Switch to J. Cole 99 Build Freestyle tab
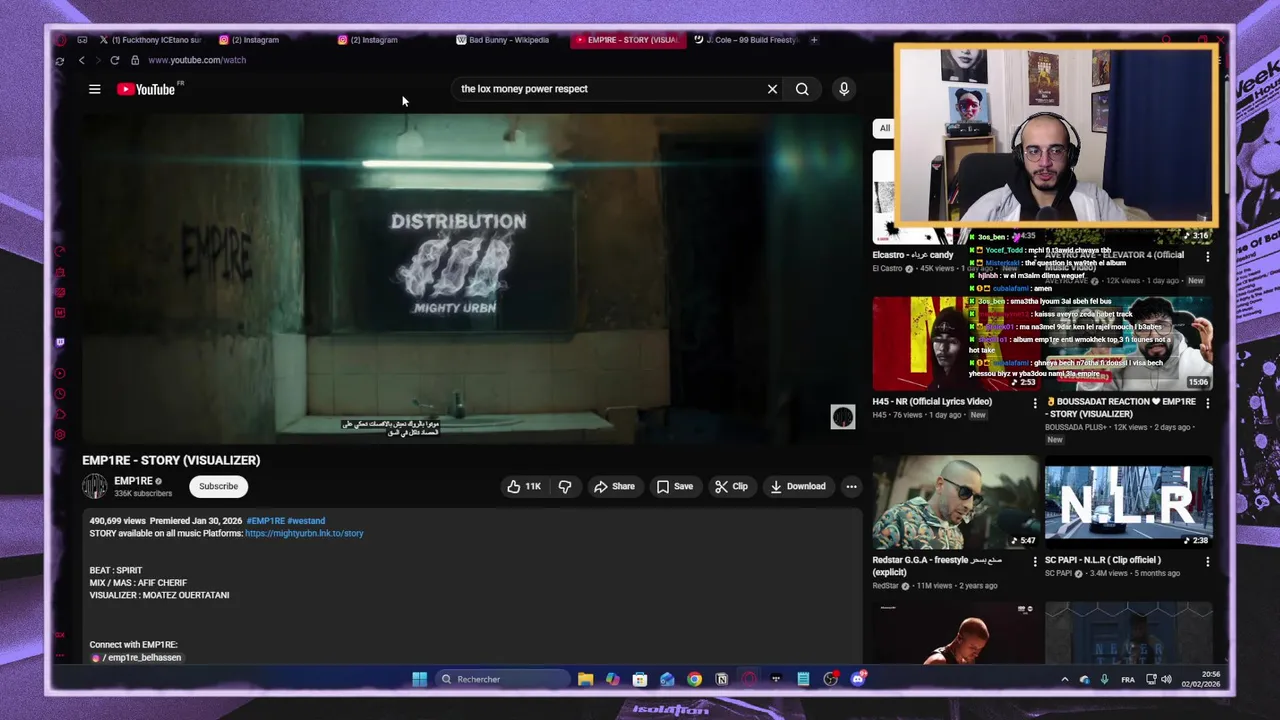 pos(748,40)
